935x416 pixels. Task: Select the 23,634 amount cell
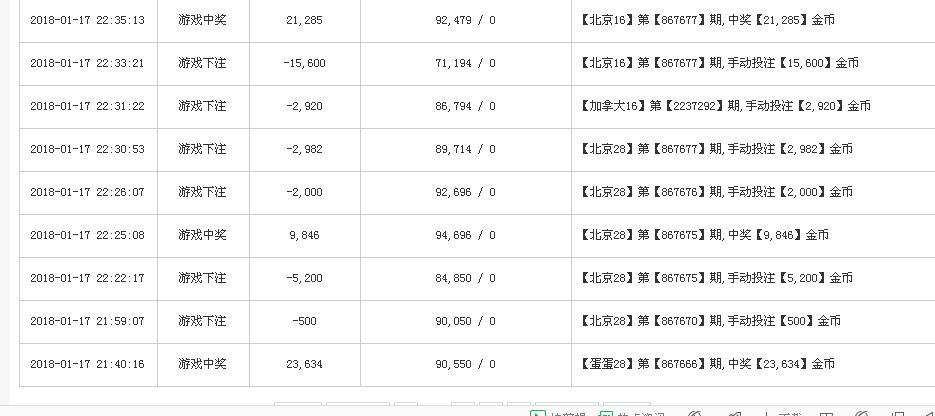305,364
